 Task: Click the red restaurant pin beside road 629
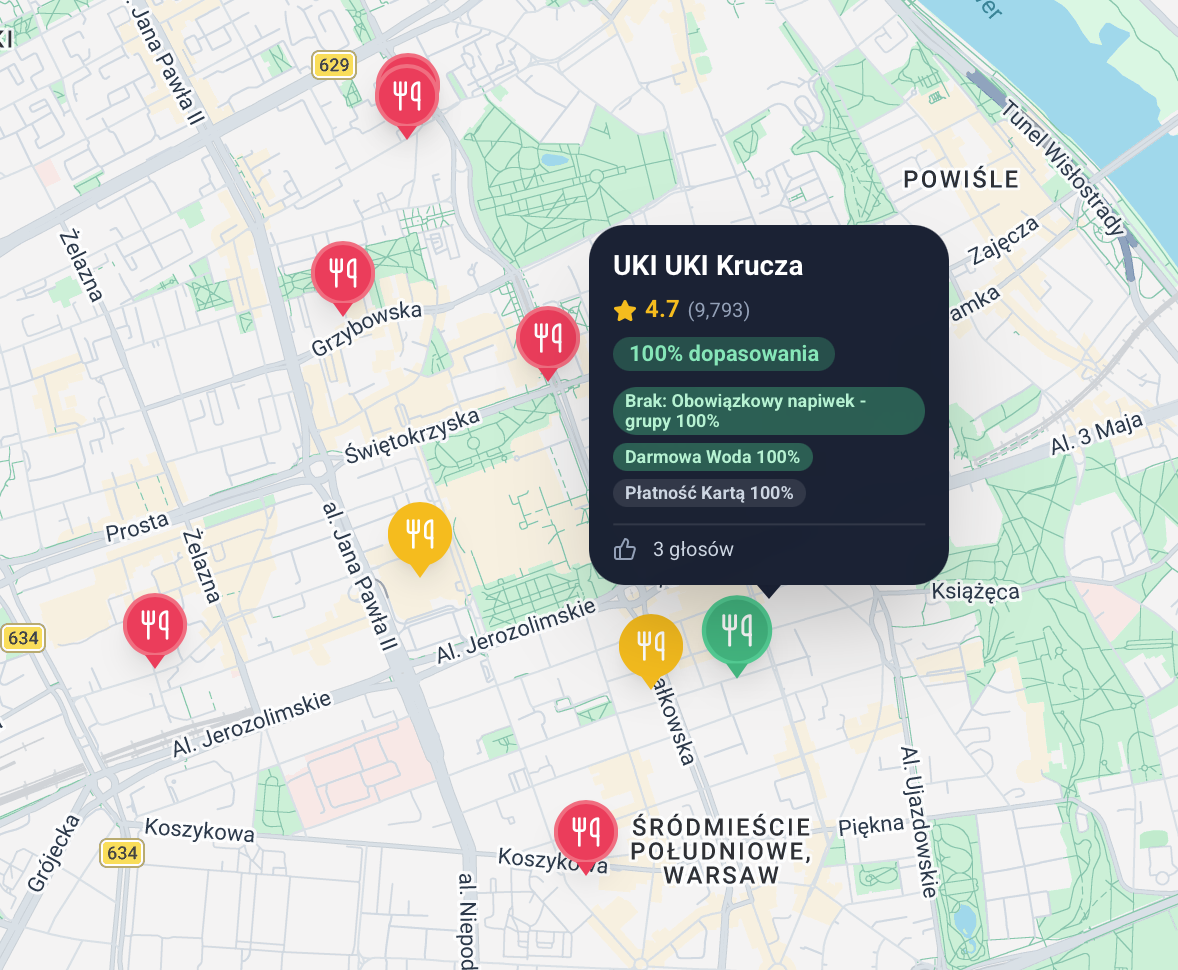click(x=406, y=93)
